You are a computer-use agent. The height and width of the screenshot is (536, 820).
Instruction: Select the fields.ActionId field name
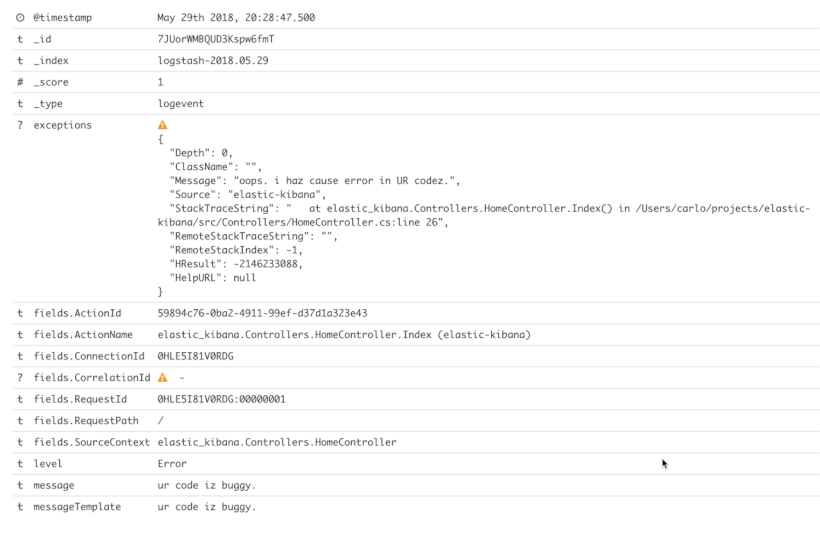tap(77, 313)
